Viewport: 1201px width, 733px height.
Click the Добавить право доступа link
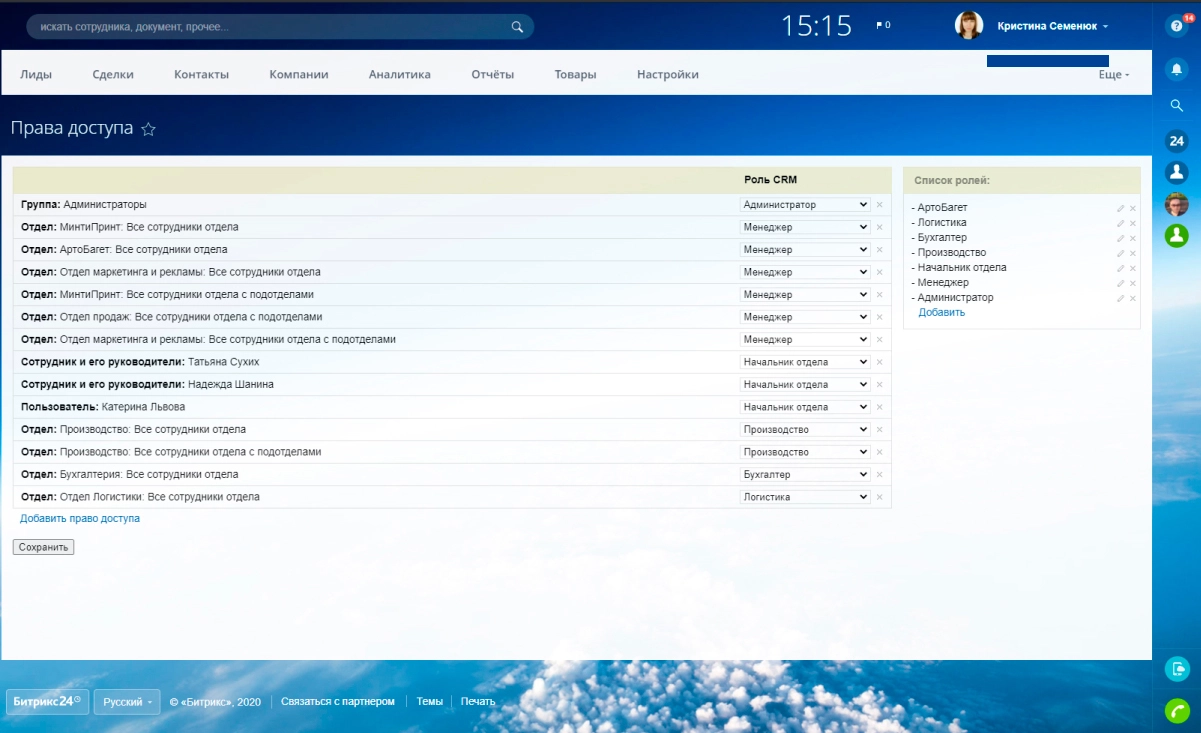[80, 519]
